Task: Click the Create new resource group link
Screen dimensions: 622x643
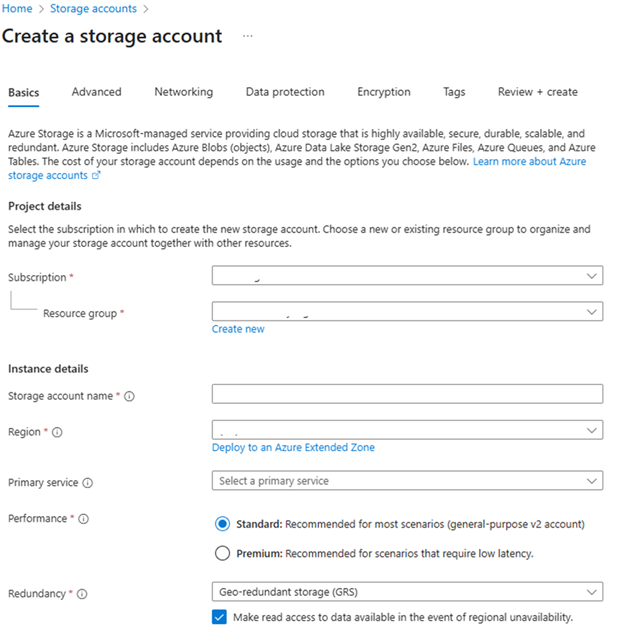Action: [x=238, y=329]
